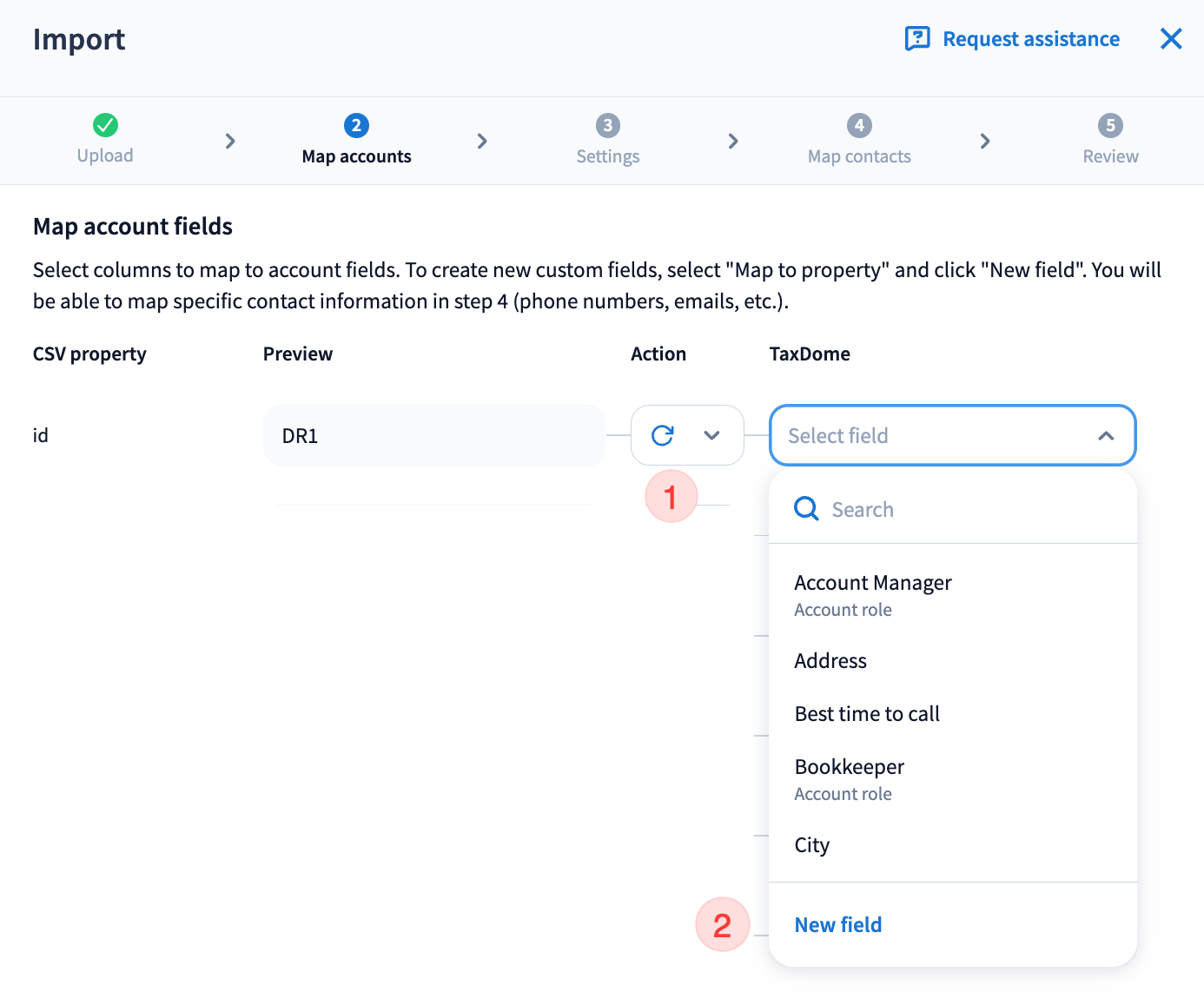This screenshot has height=992, width=1204.
Task: Click the Request assistance link
Action: [1030, 39]
